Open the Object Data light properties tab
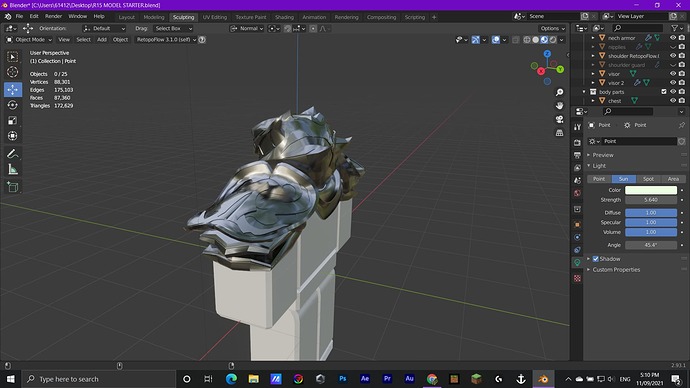690x388 pixels. point(577,263)
